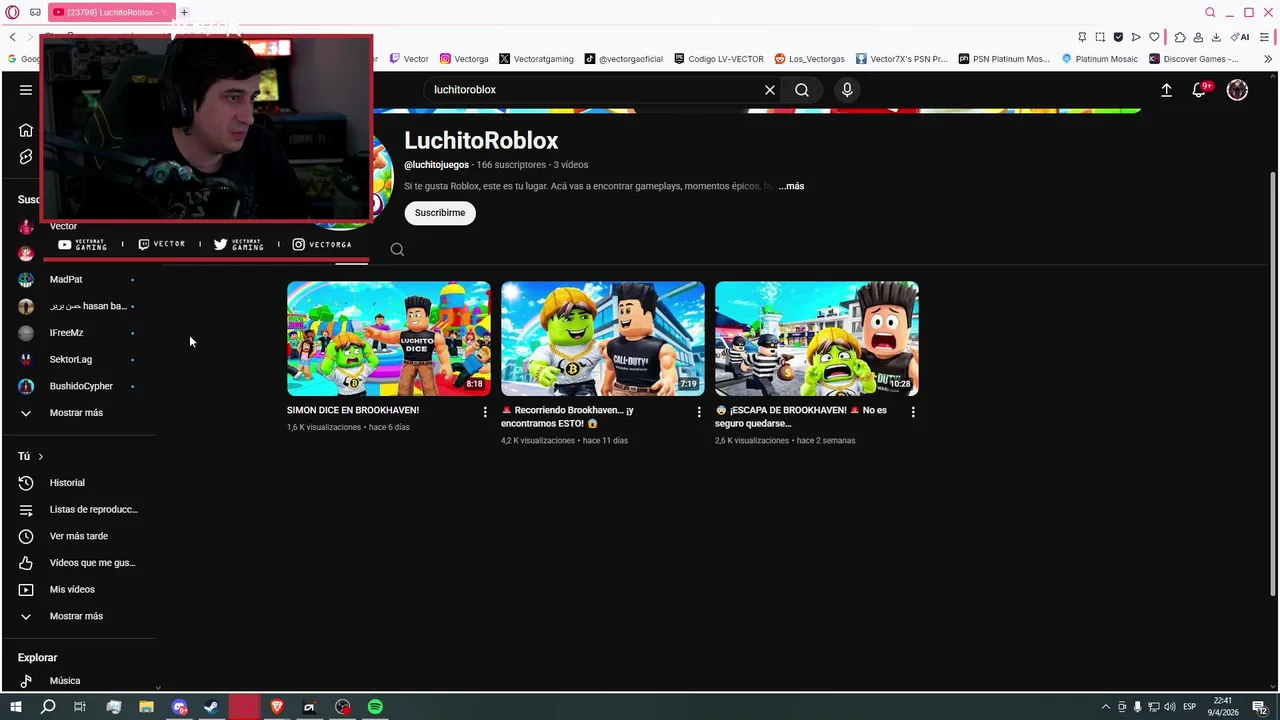Viewport: 1280px width, 720px height.
Task: Open options menu for SIMON DICE video
Action: (x=485, y=412)
